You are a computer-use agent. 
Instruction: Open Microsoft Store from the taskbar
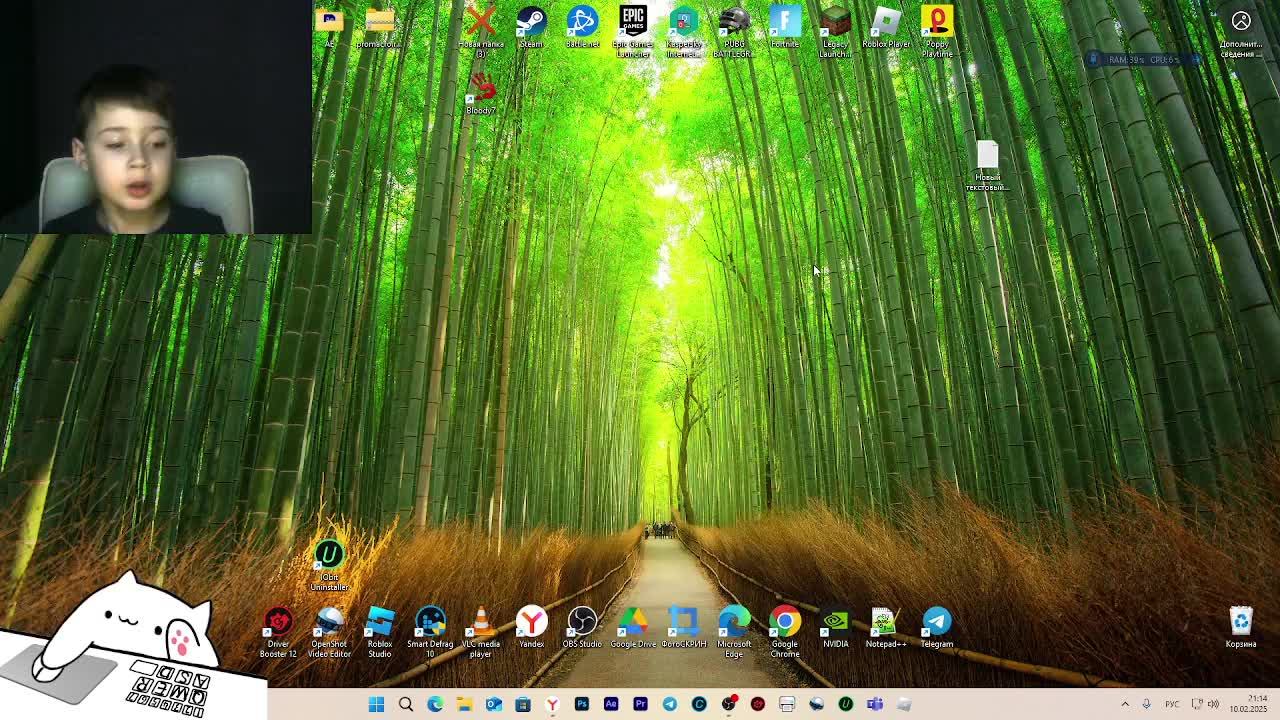click(523, 704)
